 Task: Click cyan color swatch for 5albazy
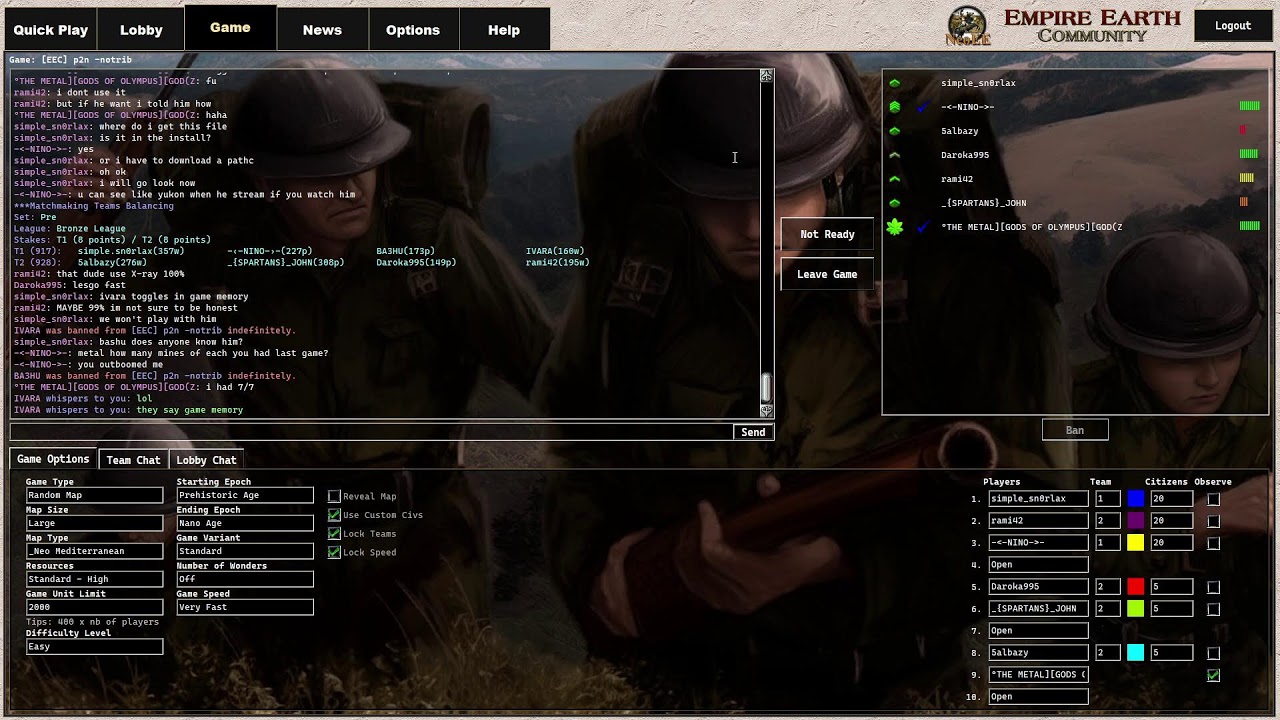[x=1136, y=653]
